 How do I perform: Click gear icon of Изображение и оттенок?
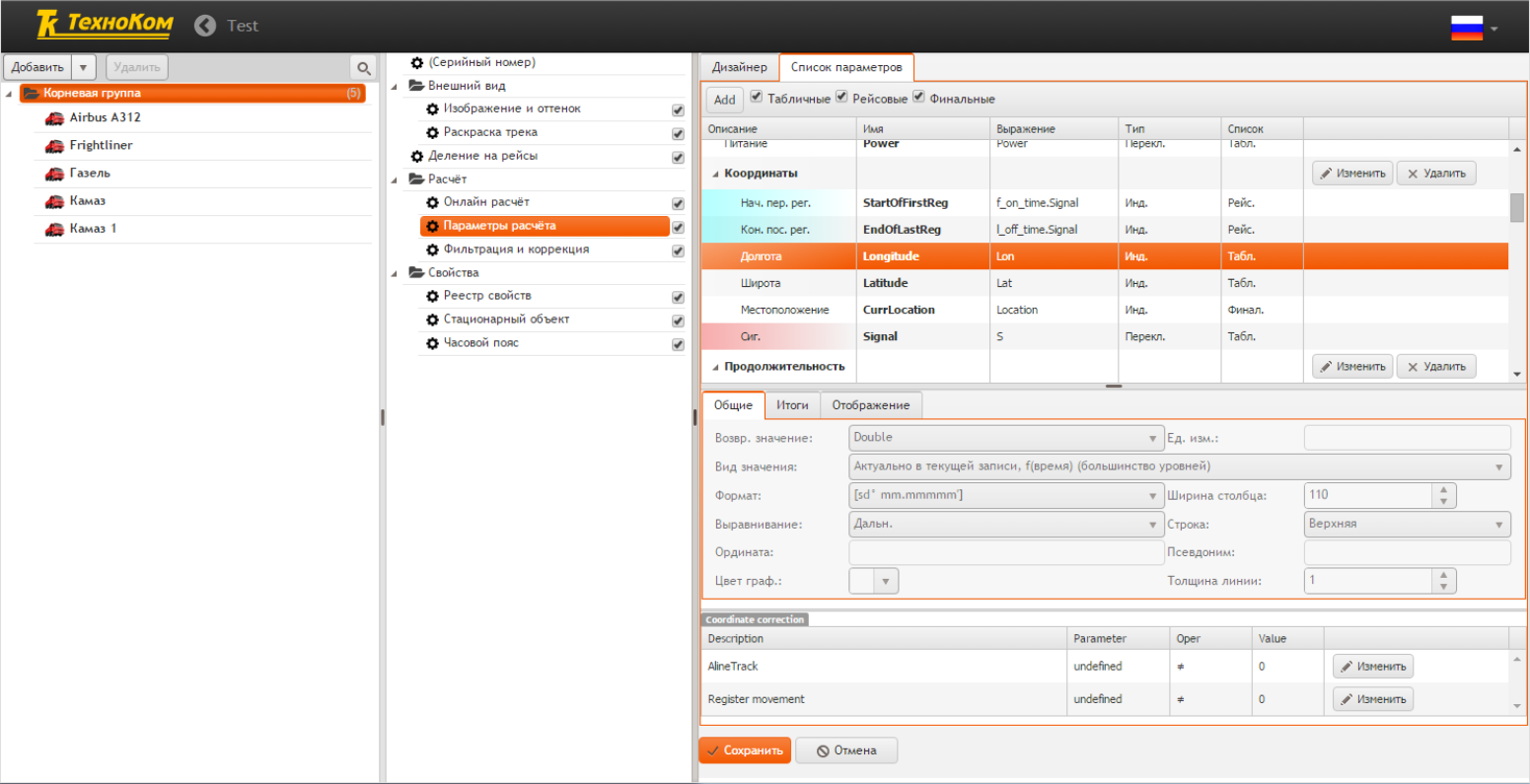(x=432, y=108)
